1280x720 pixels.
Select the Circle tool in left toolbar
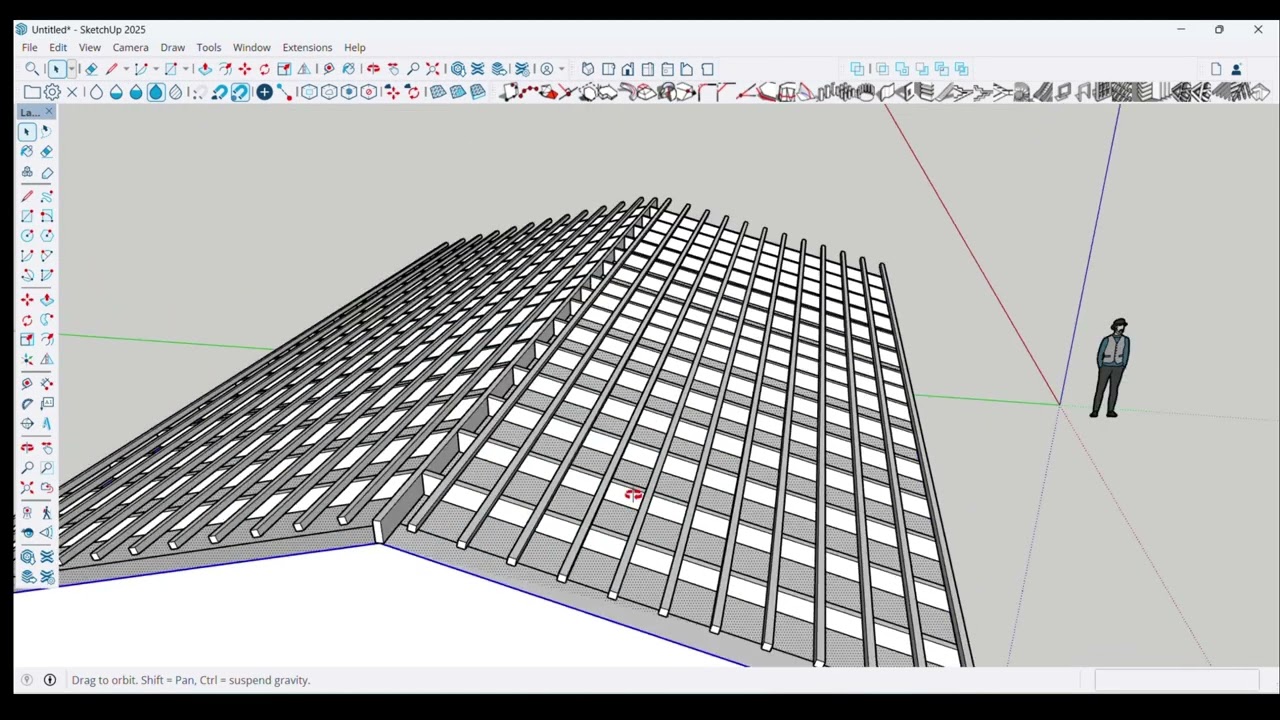pos(27,236)
